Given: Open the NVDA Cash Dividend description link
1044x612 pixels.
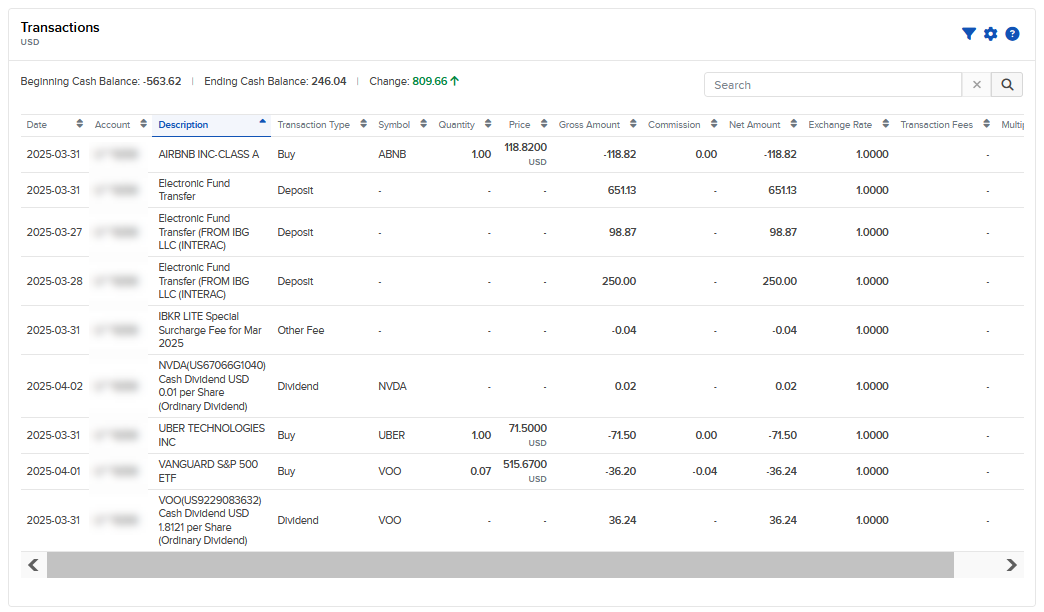Looking at the screenshot, I should coord(210,386).
